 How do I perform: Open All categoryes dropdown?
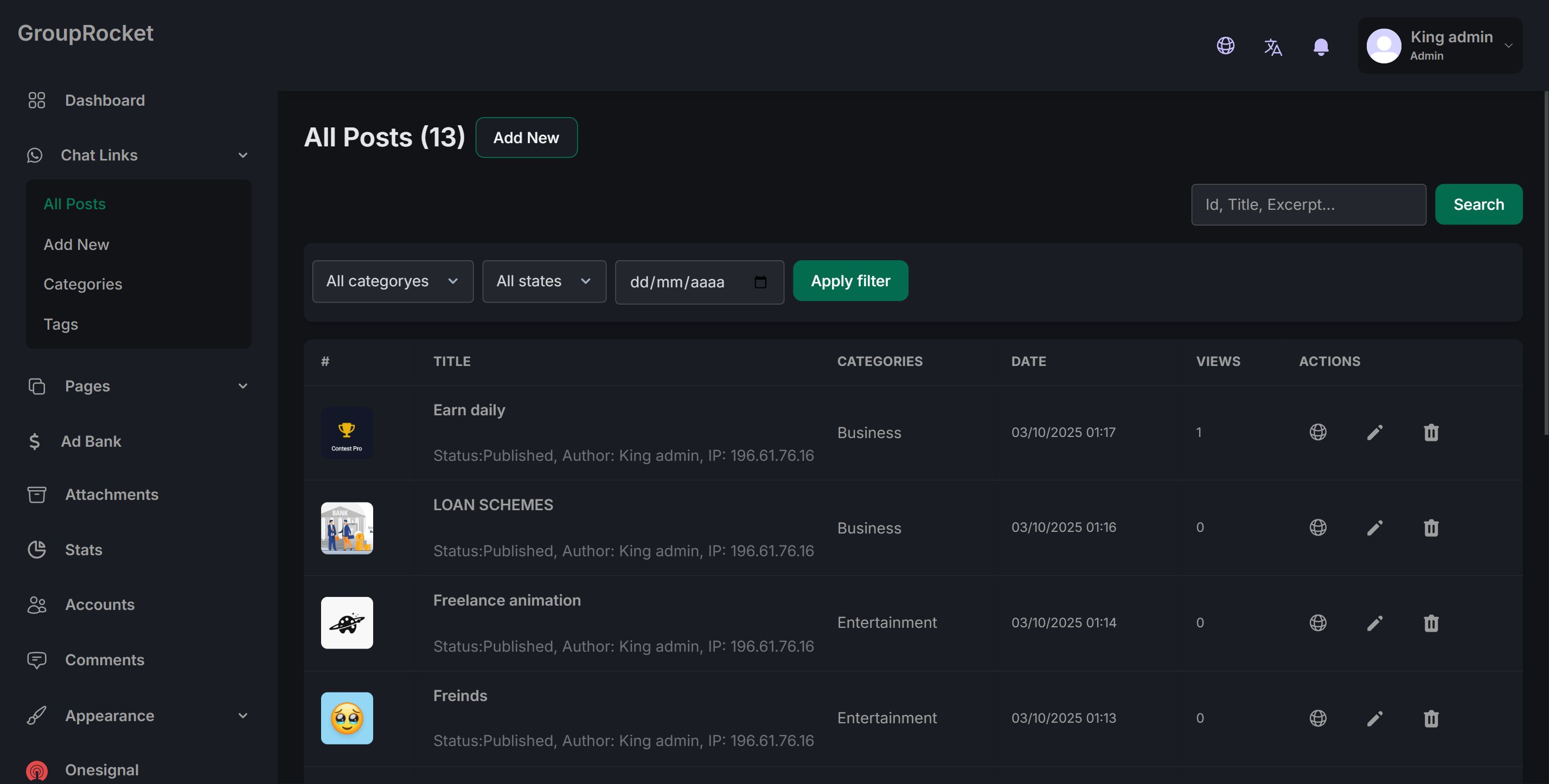click(392, 281)
